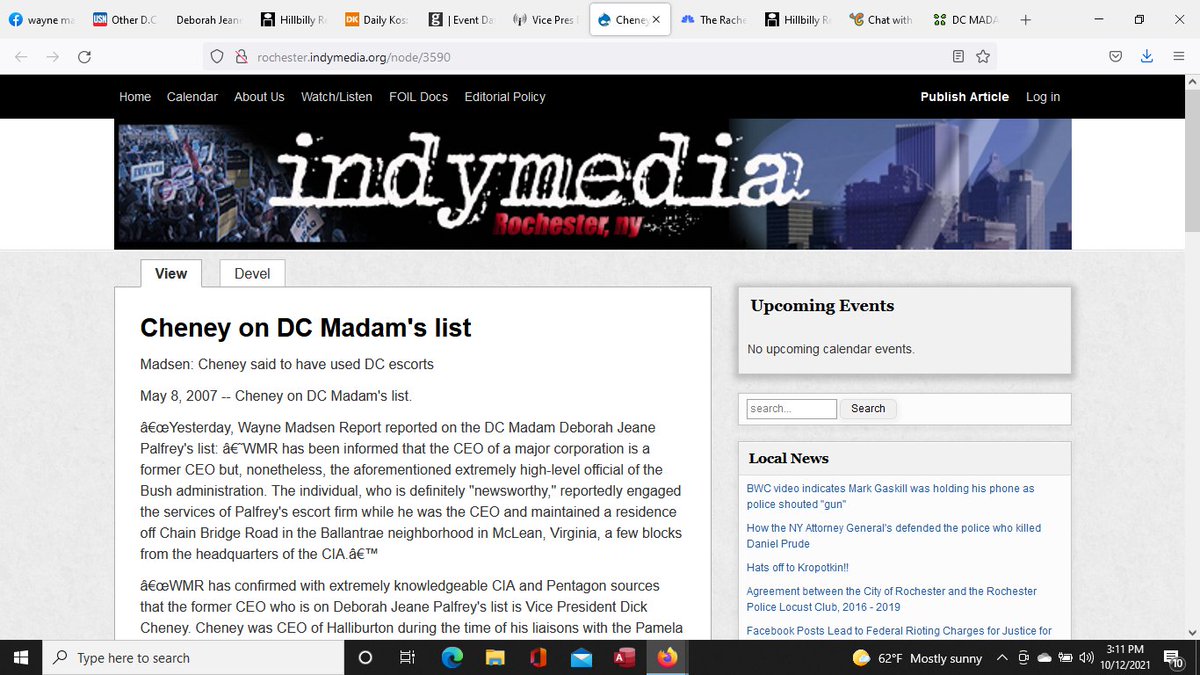The image size is (1200, 675).
Task: Close the active Cheney tab
Action: point(657,20)
